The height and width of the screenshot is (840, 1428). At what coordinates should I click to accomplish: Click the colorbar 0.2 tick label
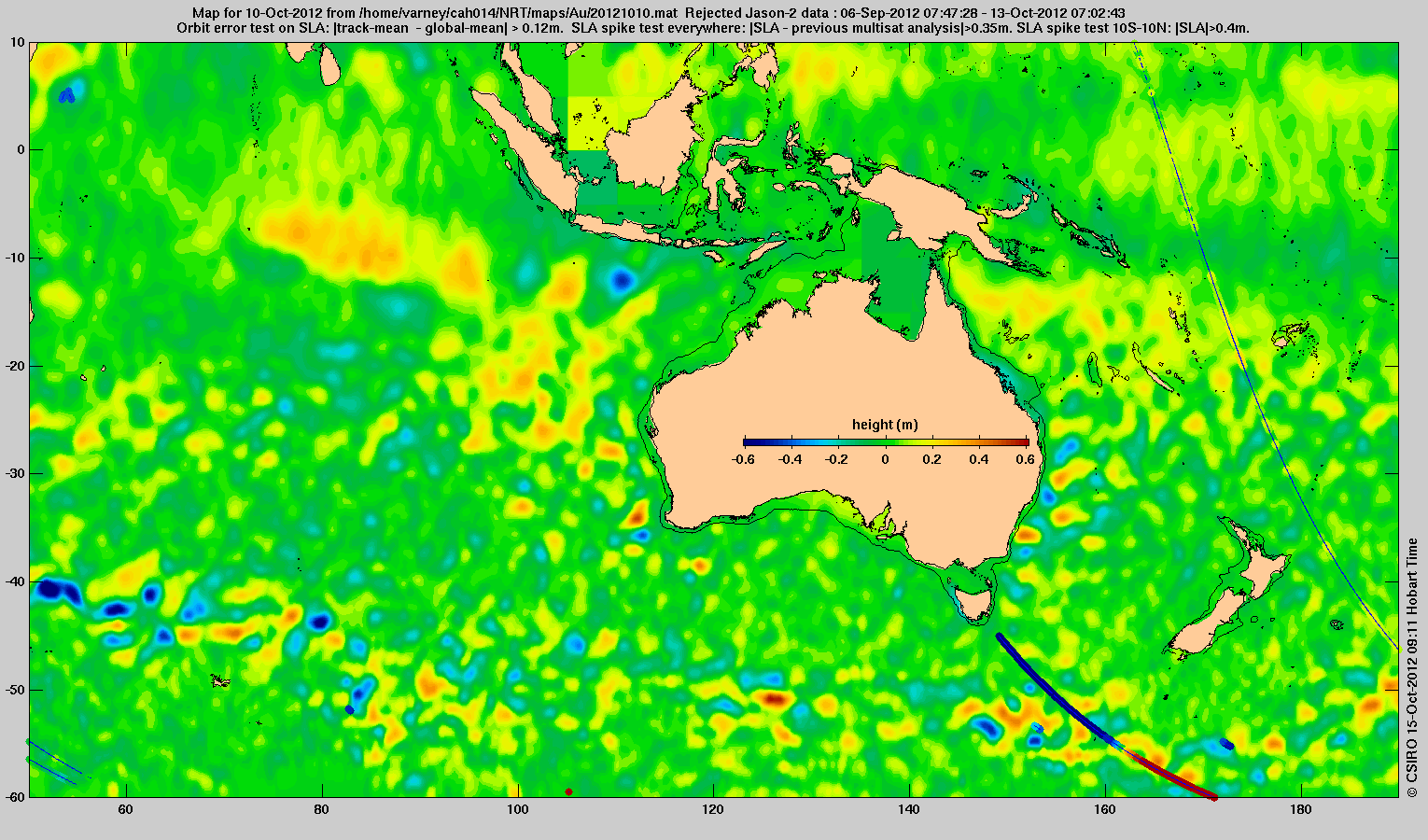(x=932, y=459)
